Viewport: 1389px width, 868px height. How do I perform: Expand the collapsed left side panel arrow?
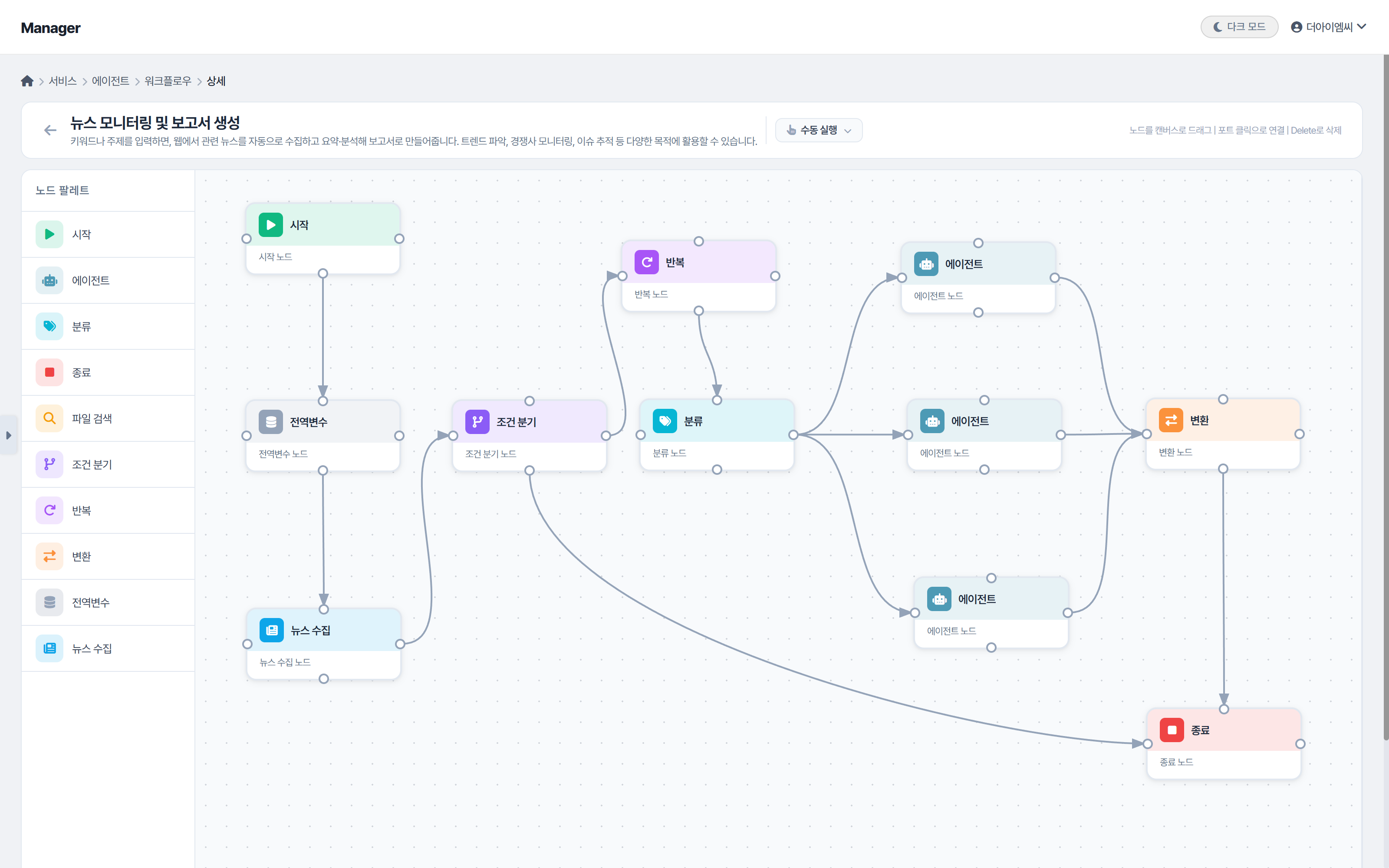[x=8, y=435]
